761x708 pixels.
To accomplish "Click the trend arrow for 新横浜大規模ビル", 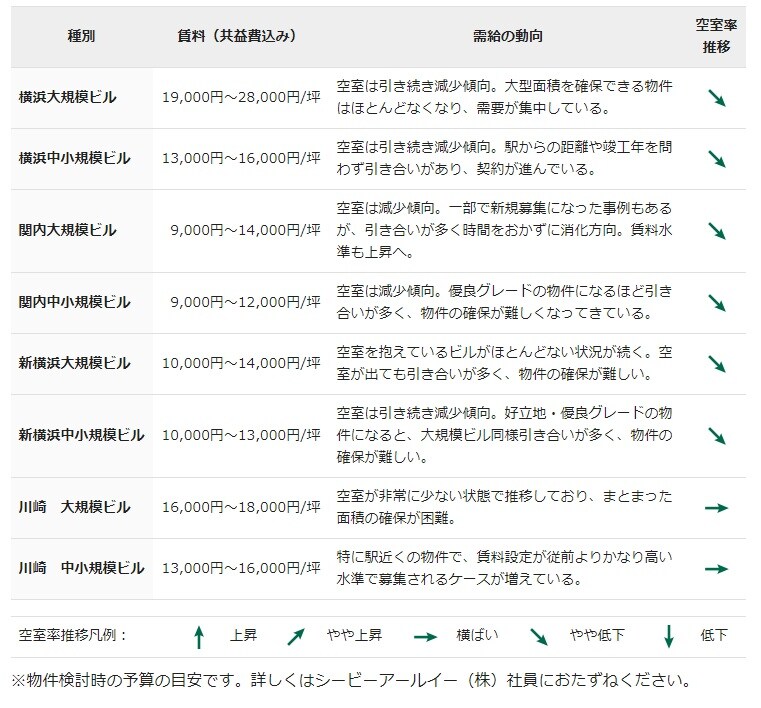I will point(716,364).
